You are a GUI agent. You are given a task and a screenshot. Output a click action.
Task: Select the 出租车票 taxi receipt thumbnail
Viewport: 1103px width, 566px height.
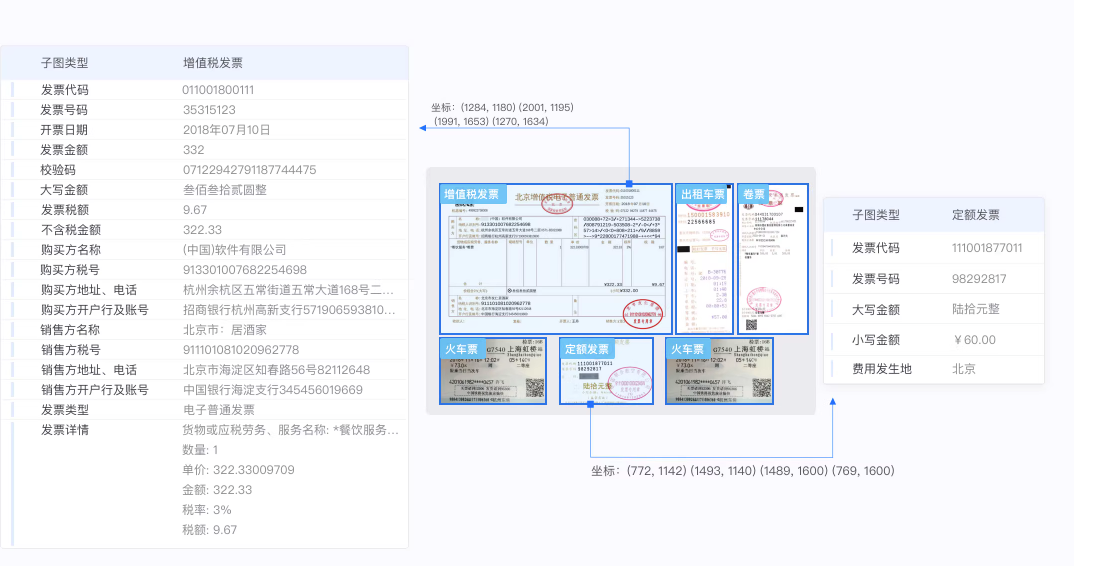coord(704,259)
